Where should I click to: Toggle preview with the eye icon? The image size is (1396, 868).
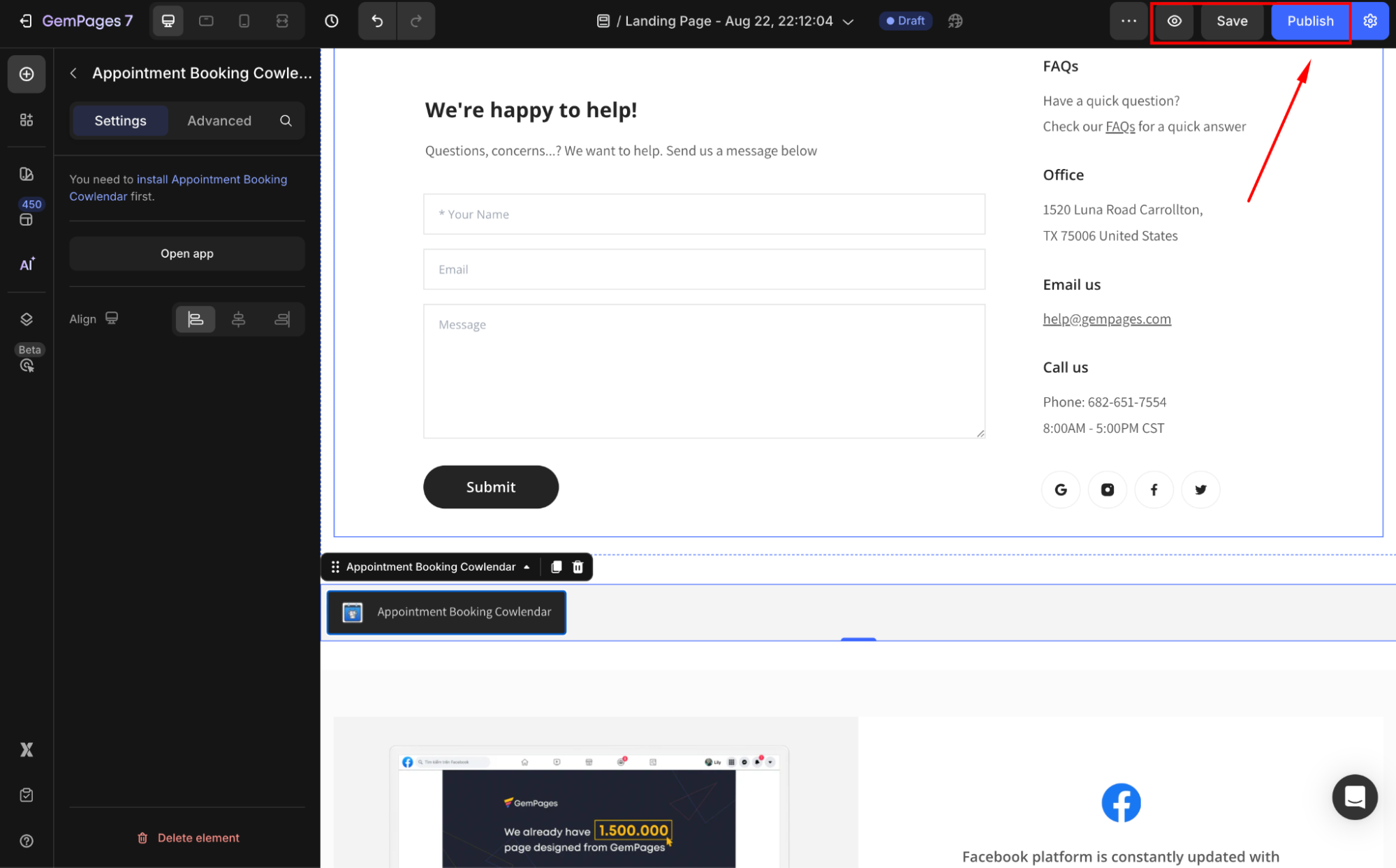1175,21
